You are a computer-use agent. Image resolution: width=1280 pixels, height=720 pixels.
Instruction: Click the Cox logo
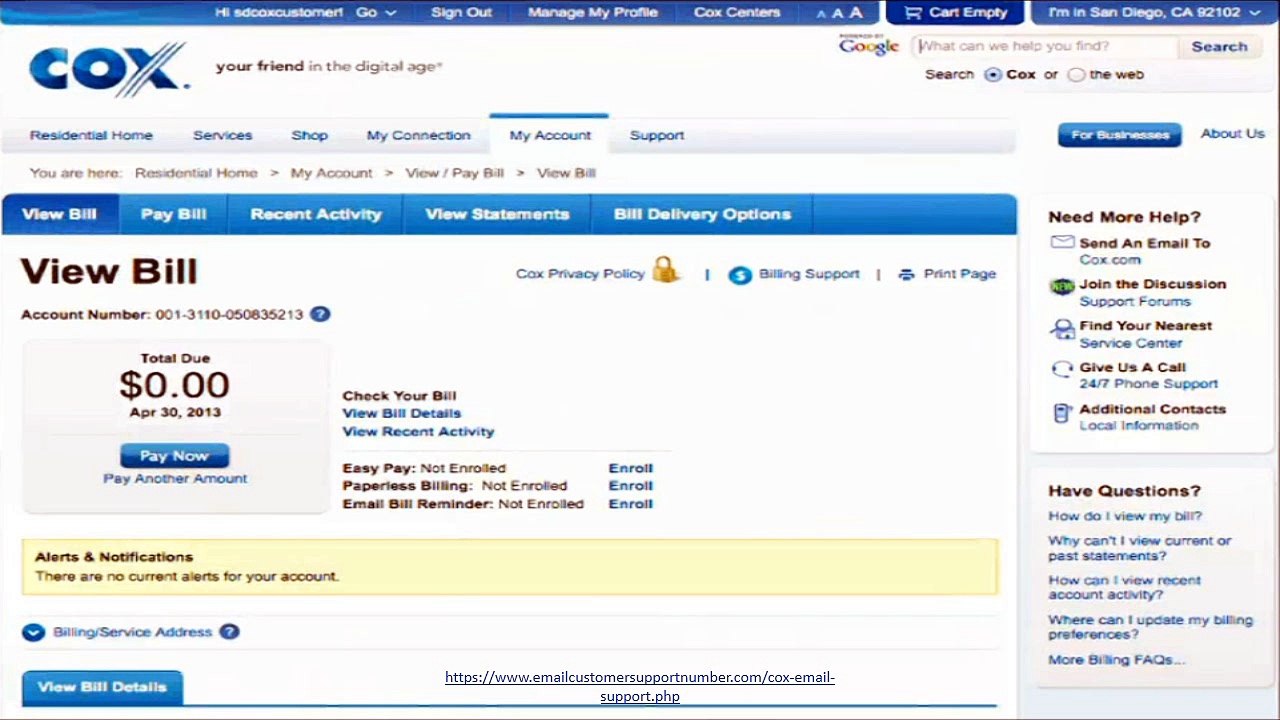coord(109,68)
